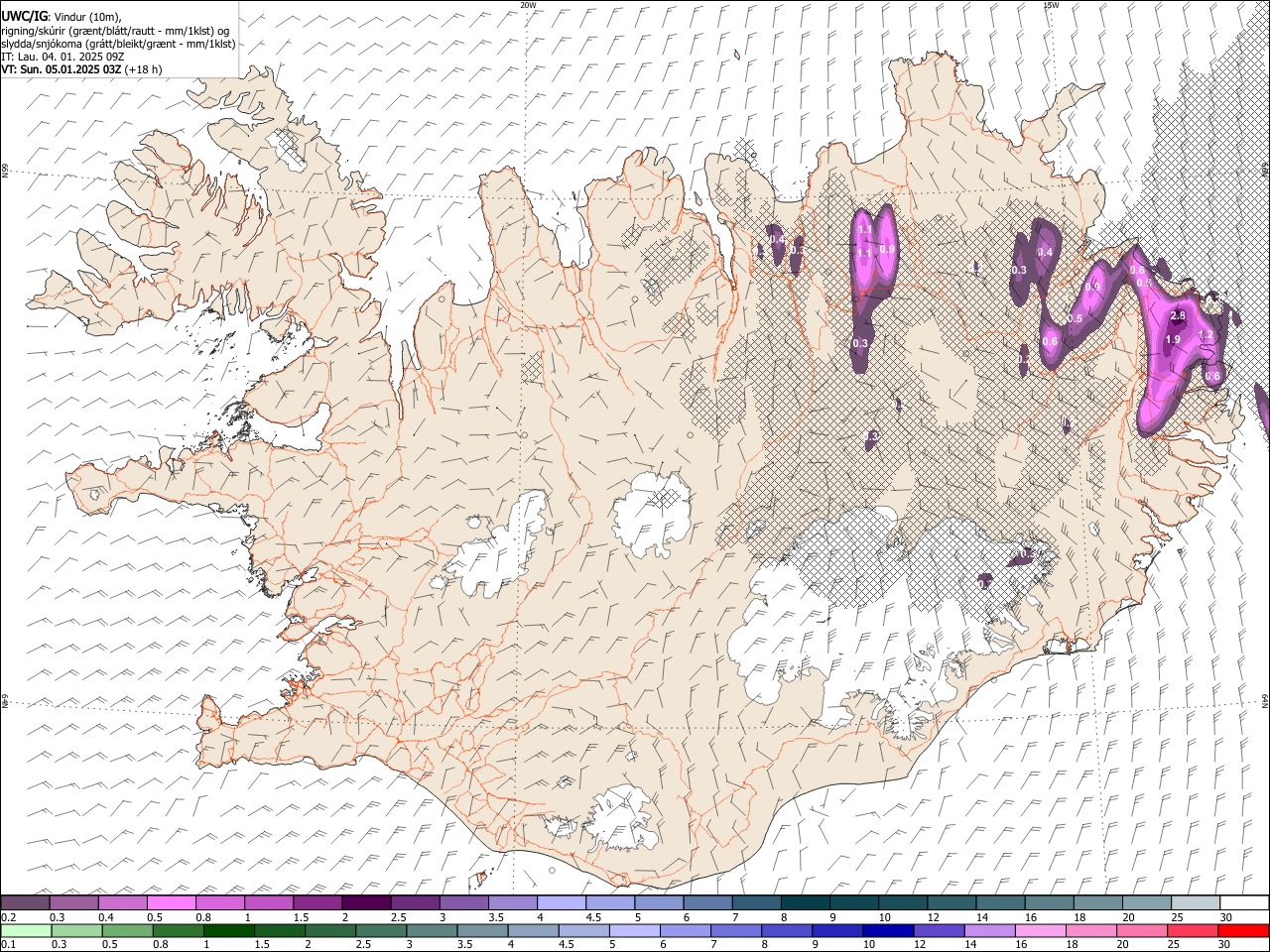Pick the bright red lower swatch after 30
The width and height of the screenshot is (1270, 952).
(x=1244, y=930)
